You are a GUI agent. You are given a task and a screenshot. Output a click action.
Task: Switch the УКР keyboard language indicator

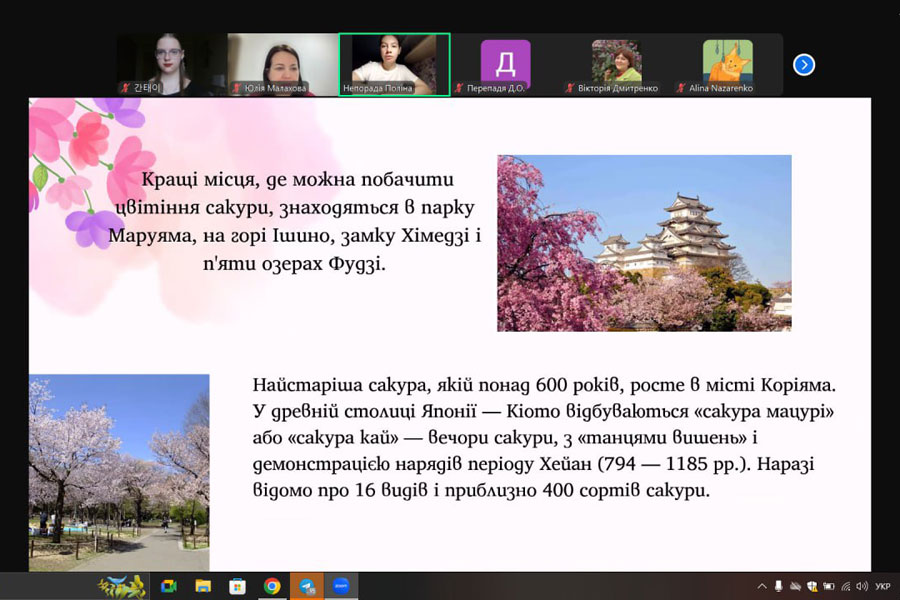883,586
